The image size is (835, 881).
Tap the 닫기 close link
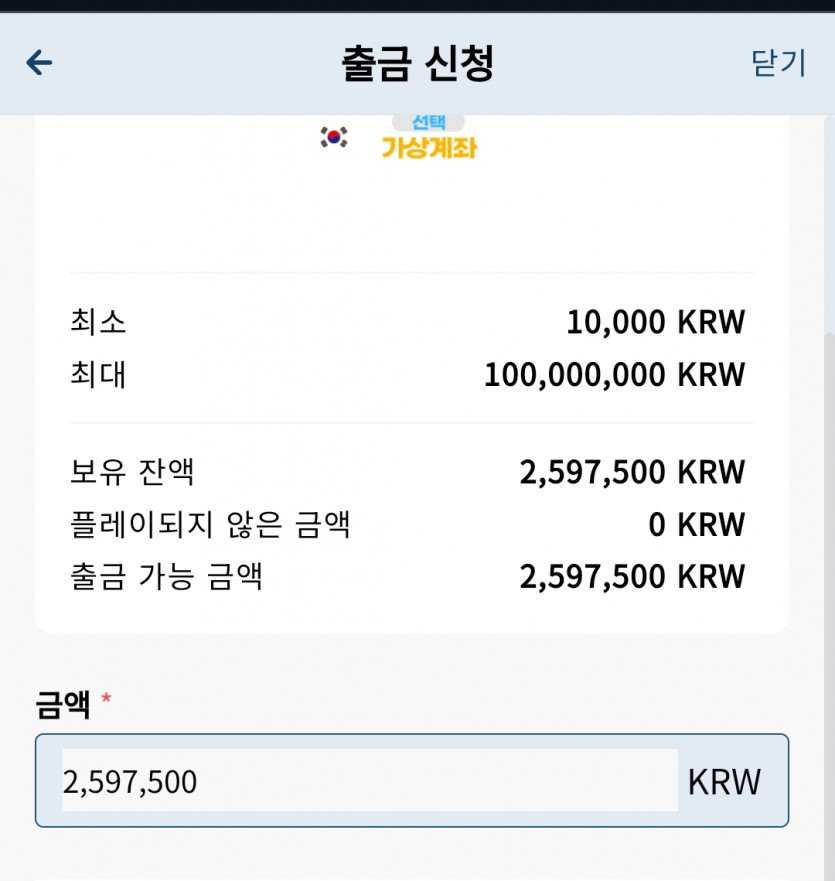778,63
